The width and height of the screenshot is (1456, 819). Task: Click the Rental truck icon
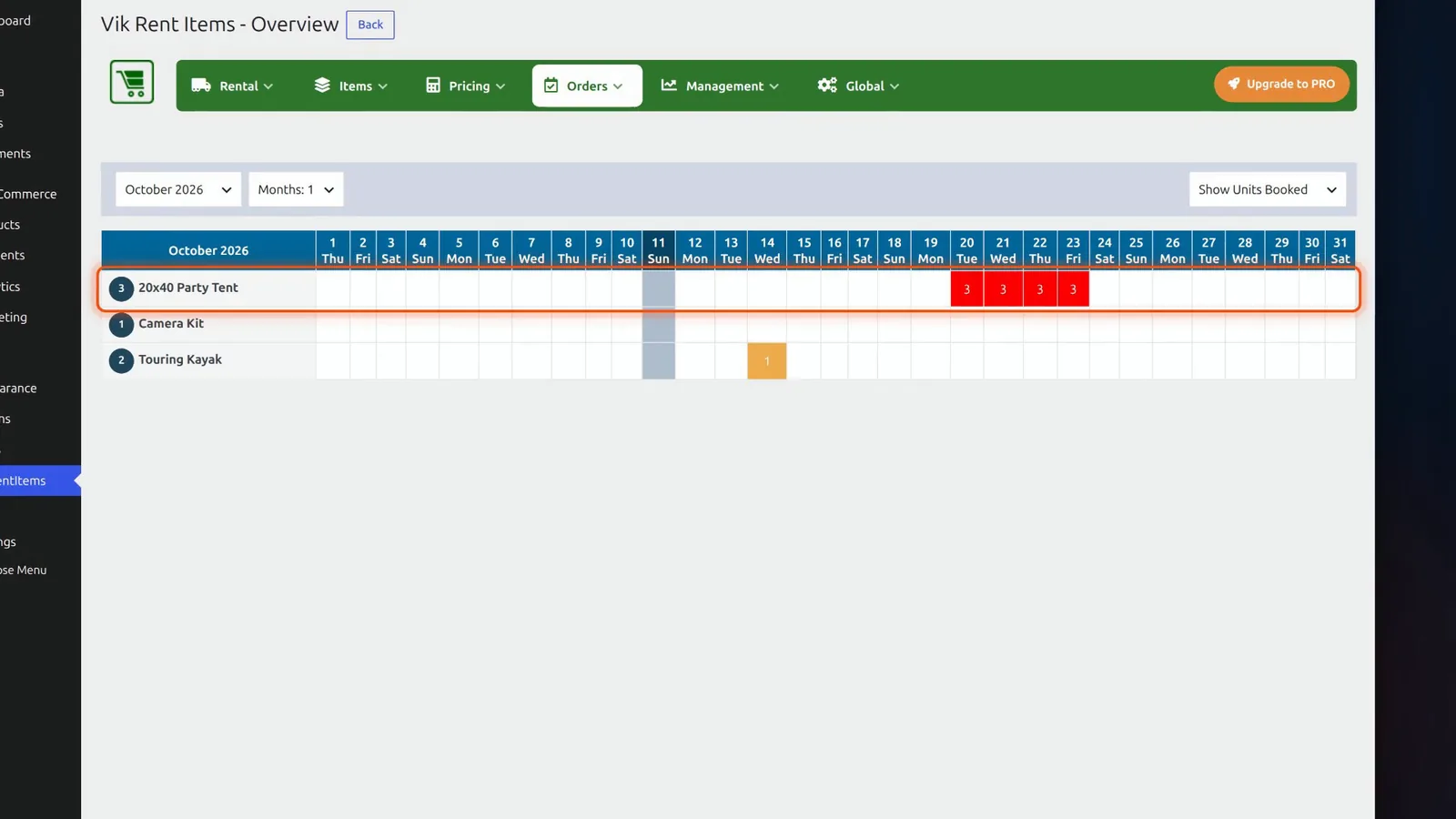(x=201, y=86)
